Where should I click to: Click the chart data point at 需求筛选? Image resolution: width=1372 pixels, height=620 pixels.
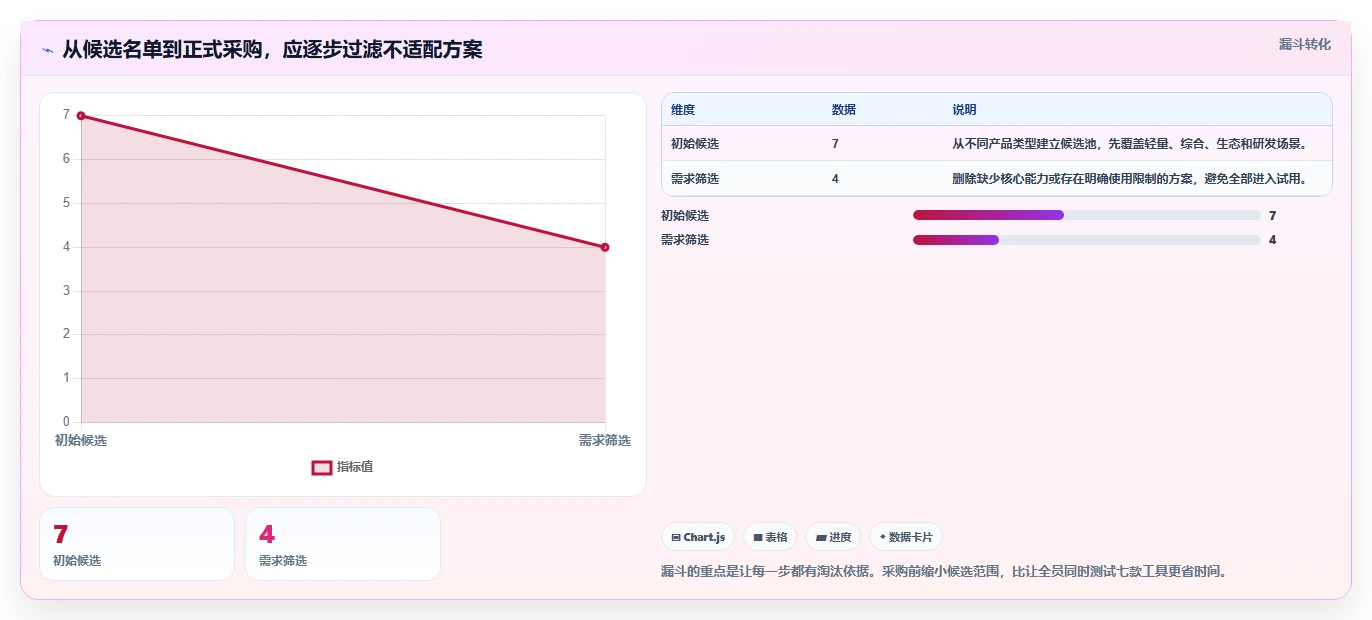tap(605, 247)
